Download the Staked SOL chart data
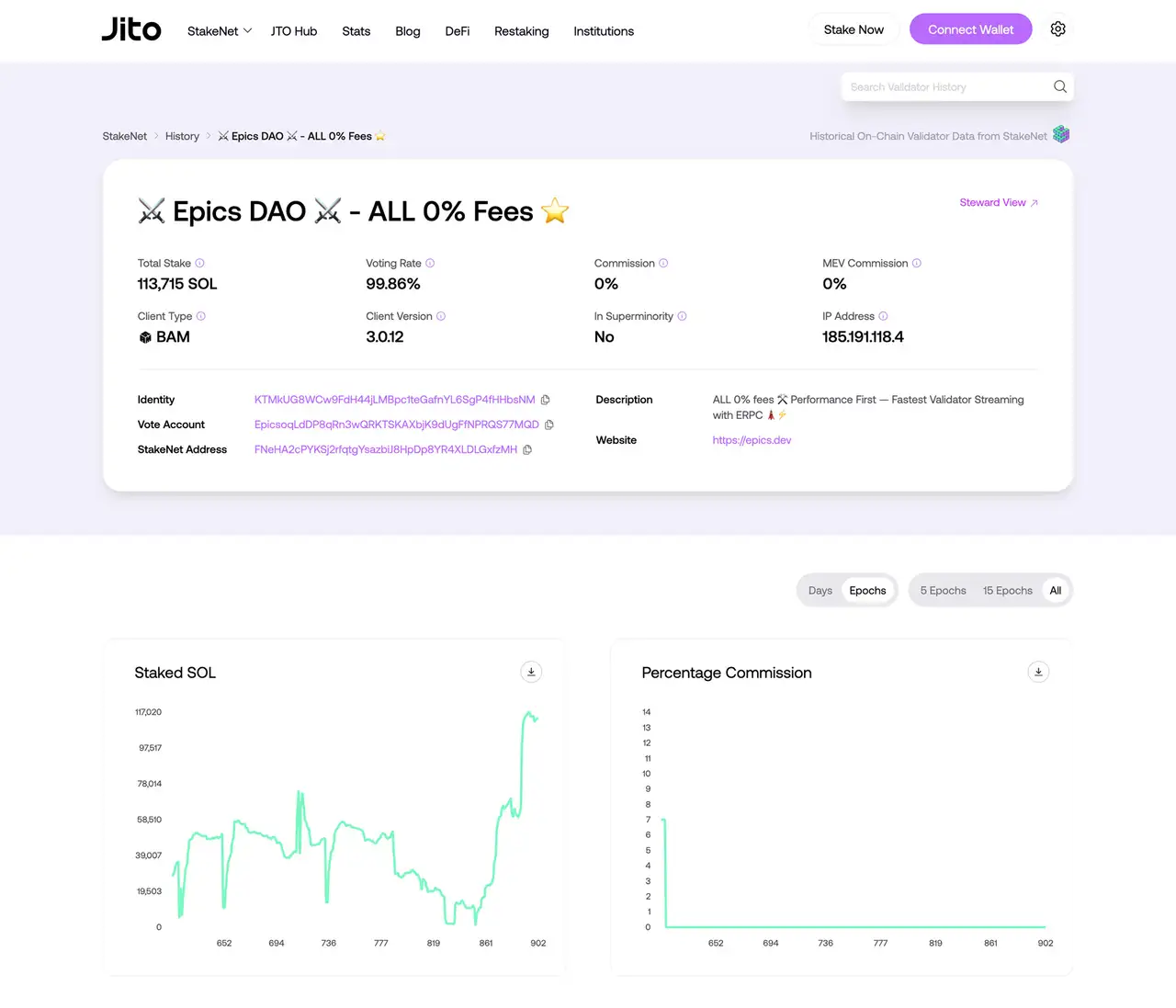Viewport: 1176px width, 1008px height. click(x=530, y=672)
